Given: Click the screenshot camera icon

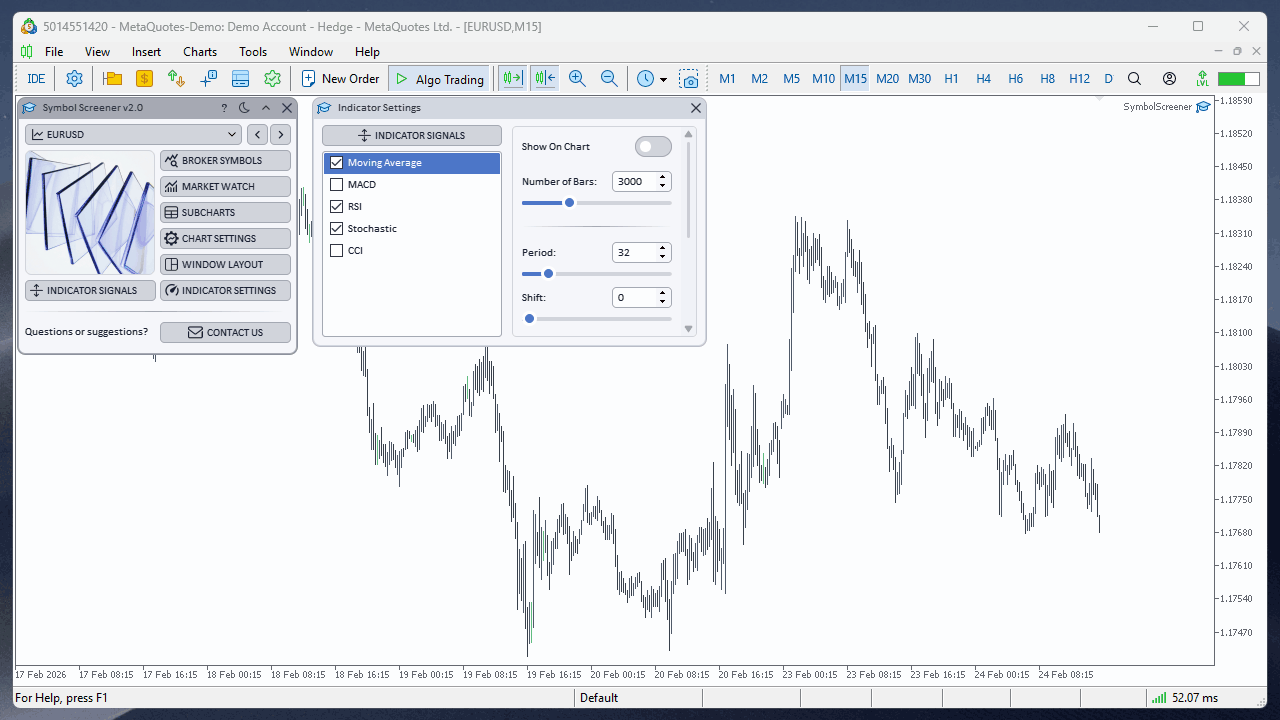Looking at the screenshot, I should 690,78.
